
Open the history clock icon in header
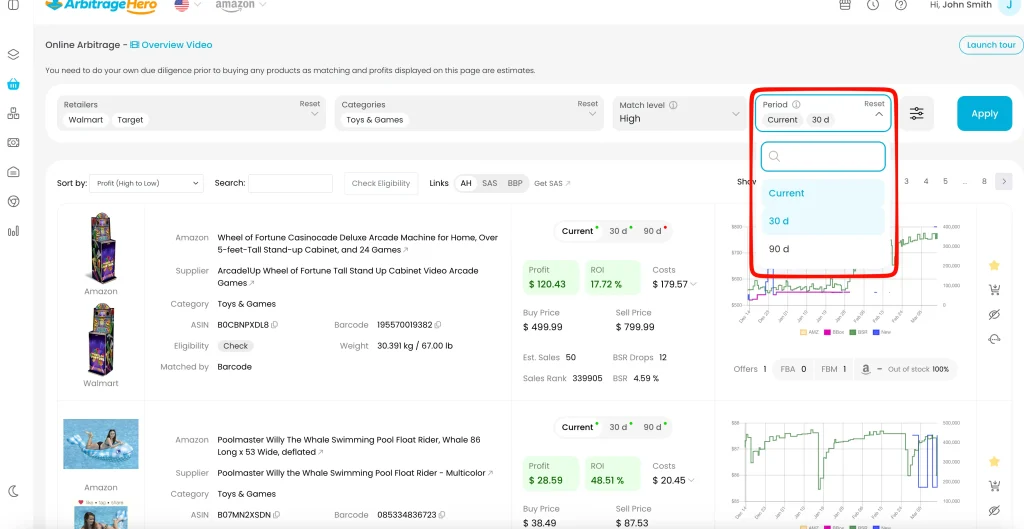pyautogui.click(x=872, y=5)
